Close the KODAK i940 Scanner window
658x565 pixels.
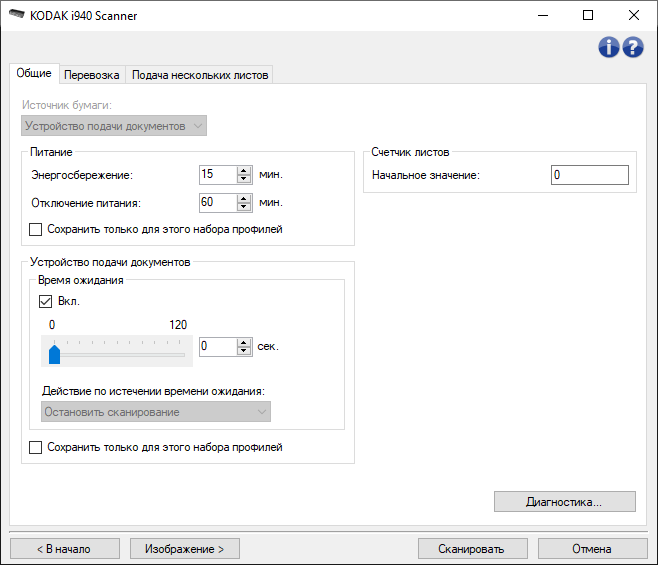[634, 15]
